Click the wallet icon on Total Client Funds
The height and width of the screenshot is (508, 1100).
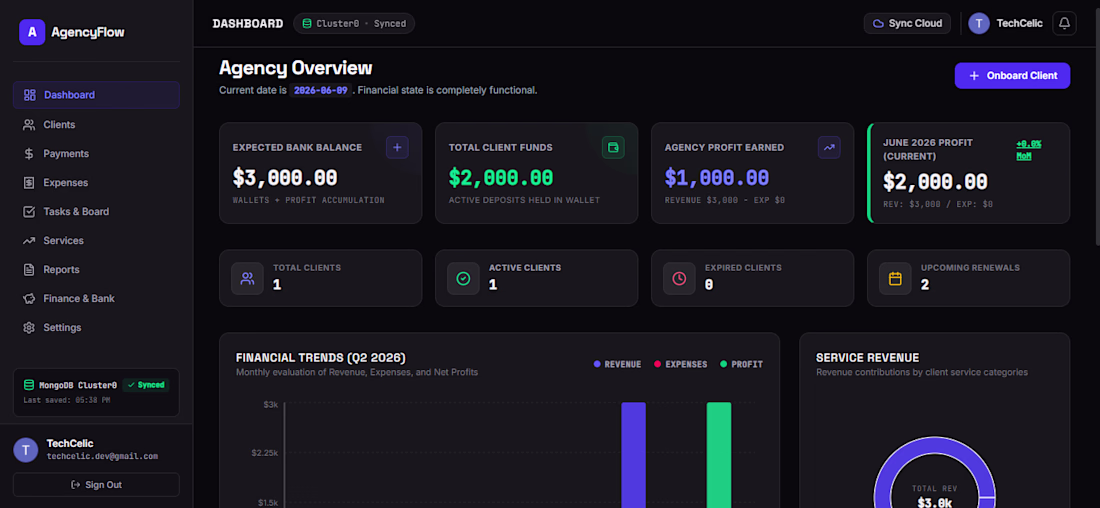tap(613, 147)
